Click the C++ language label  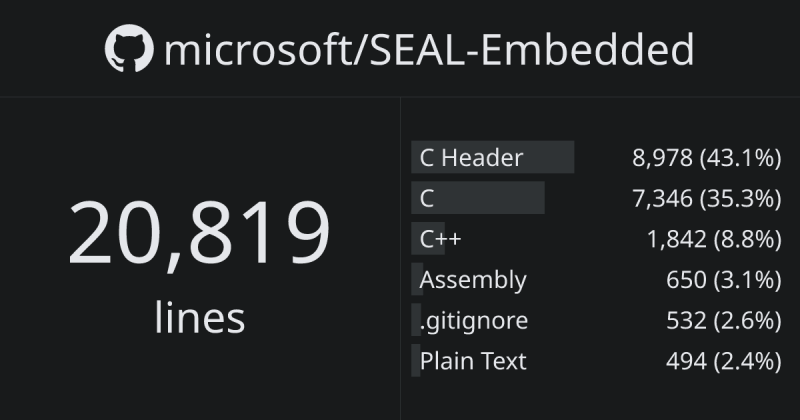pos(440,239)
